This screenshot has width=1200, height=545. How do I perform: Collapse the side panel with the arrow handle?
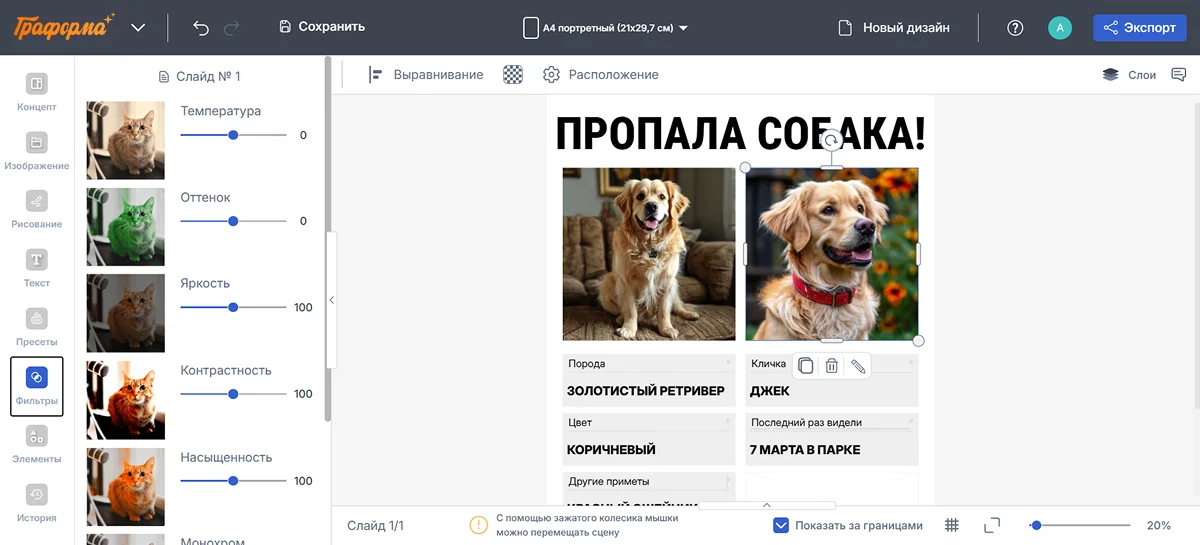tap(332, 300)
